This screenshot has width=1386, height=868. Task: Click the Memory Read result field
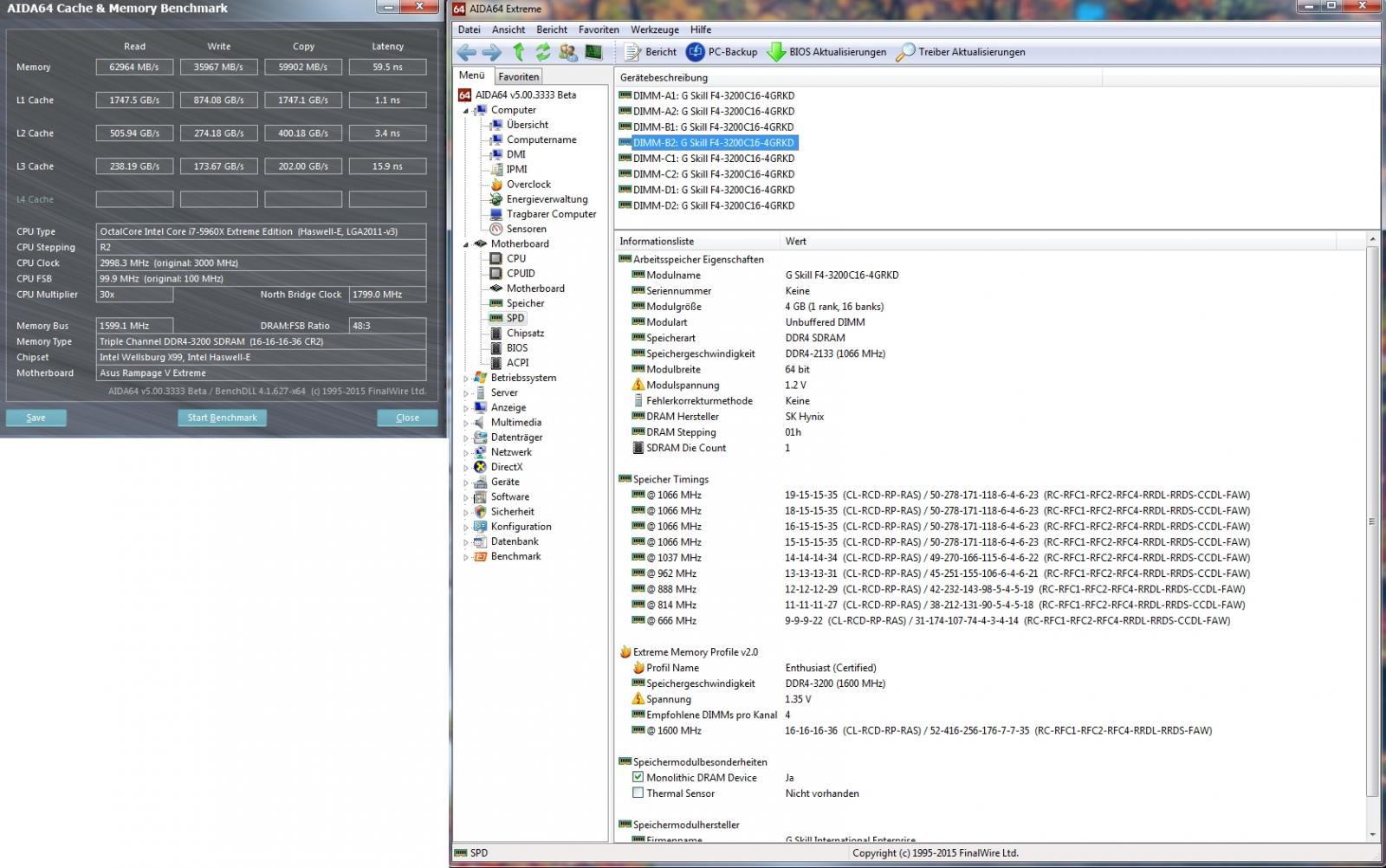pyautogui.click(x=134, y=67)
